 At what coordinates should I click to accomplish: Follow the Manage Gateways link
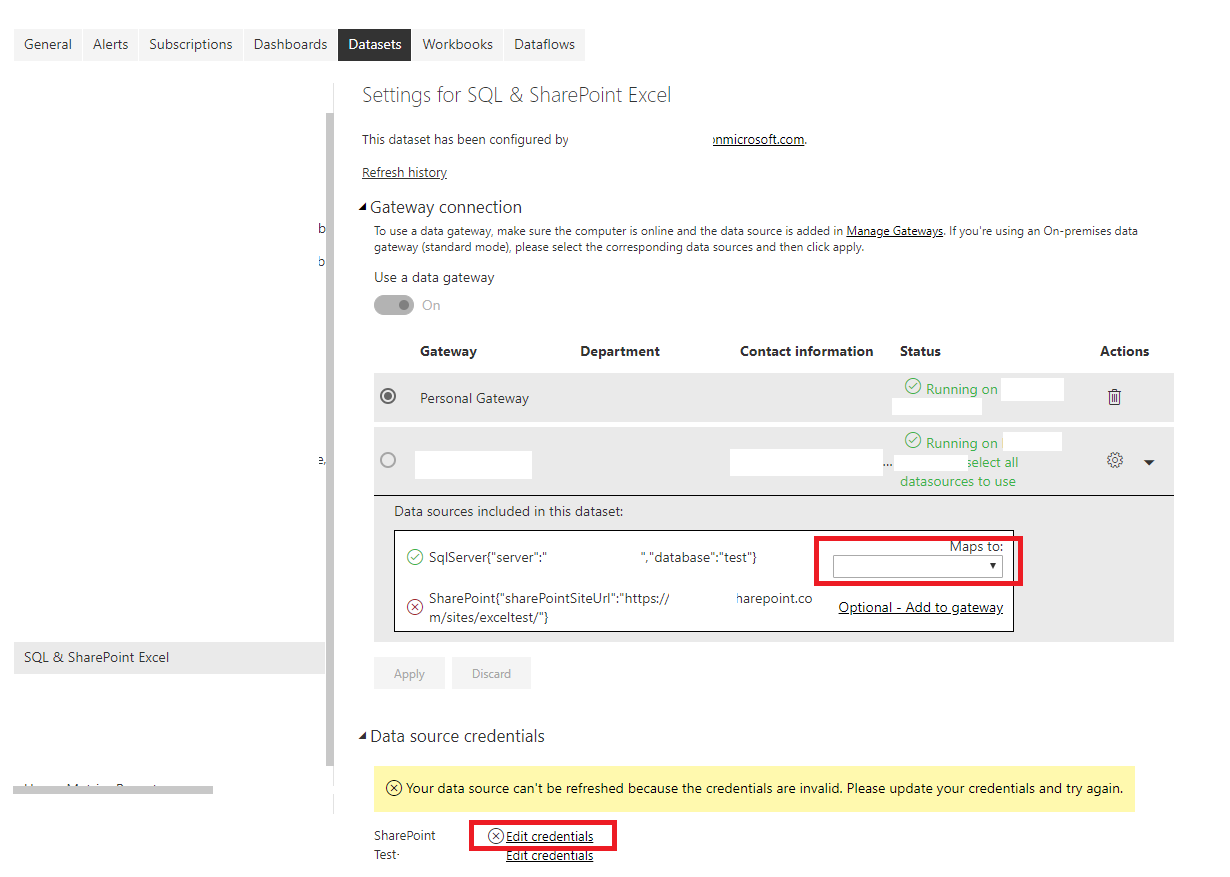pos(895,231)
